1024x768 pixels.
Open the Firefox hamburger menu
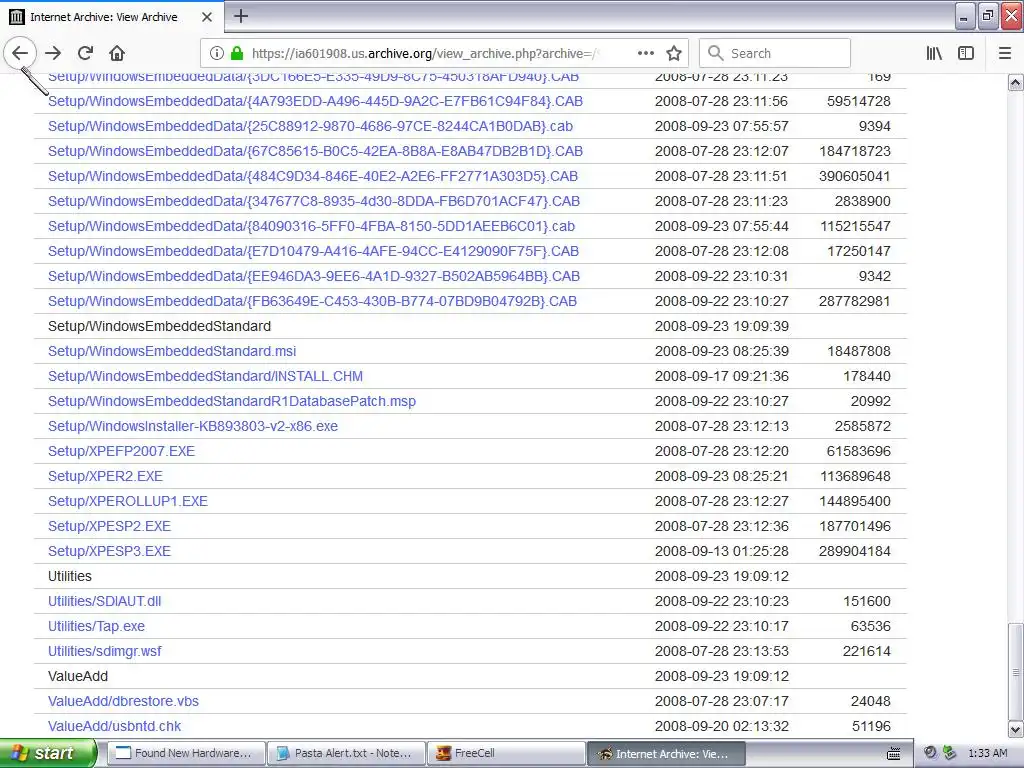pyautogui.click(x=1004, y=53)
